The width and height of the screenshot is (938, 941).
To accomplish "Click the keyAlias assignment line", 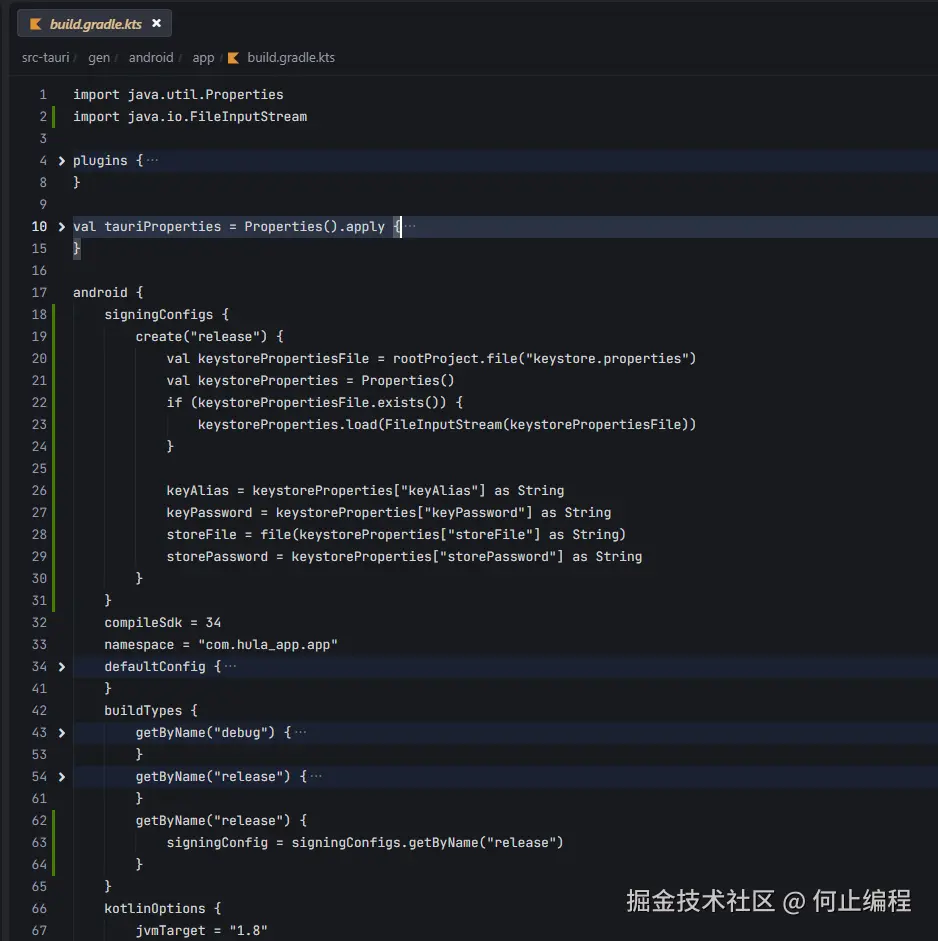I will pos(365,491).
